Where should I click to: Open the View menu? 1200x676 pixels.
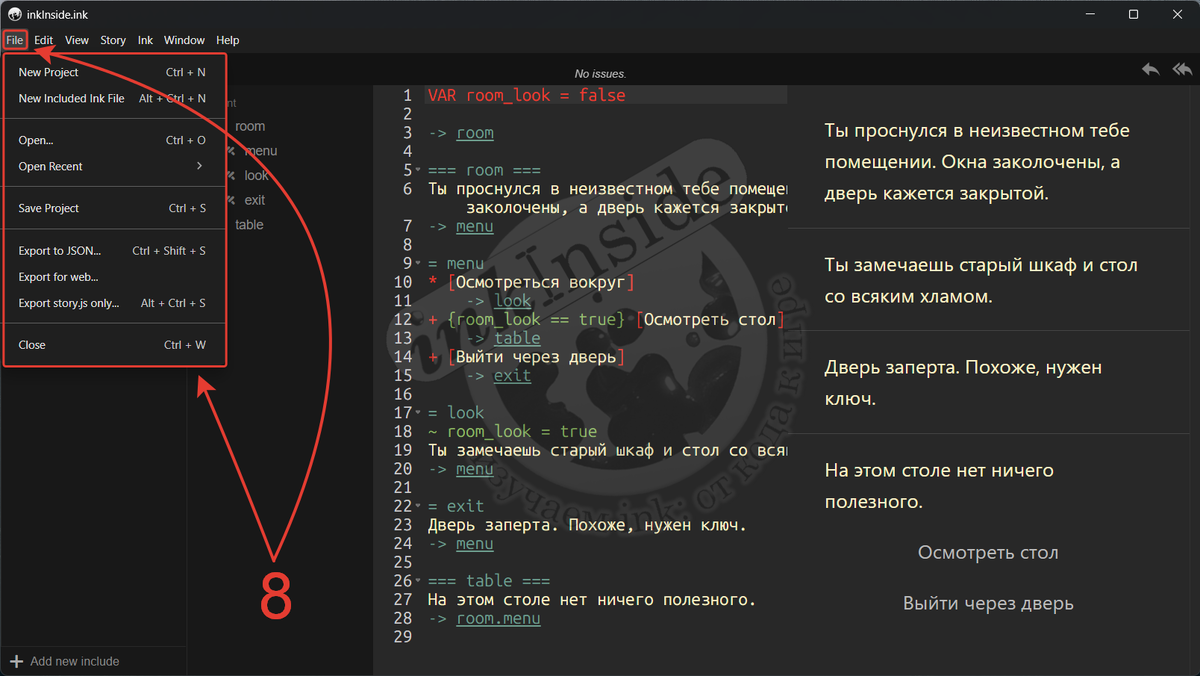pyautogui.click(x=77, y=40)
